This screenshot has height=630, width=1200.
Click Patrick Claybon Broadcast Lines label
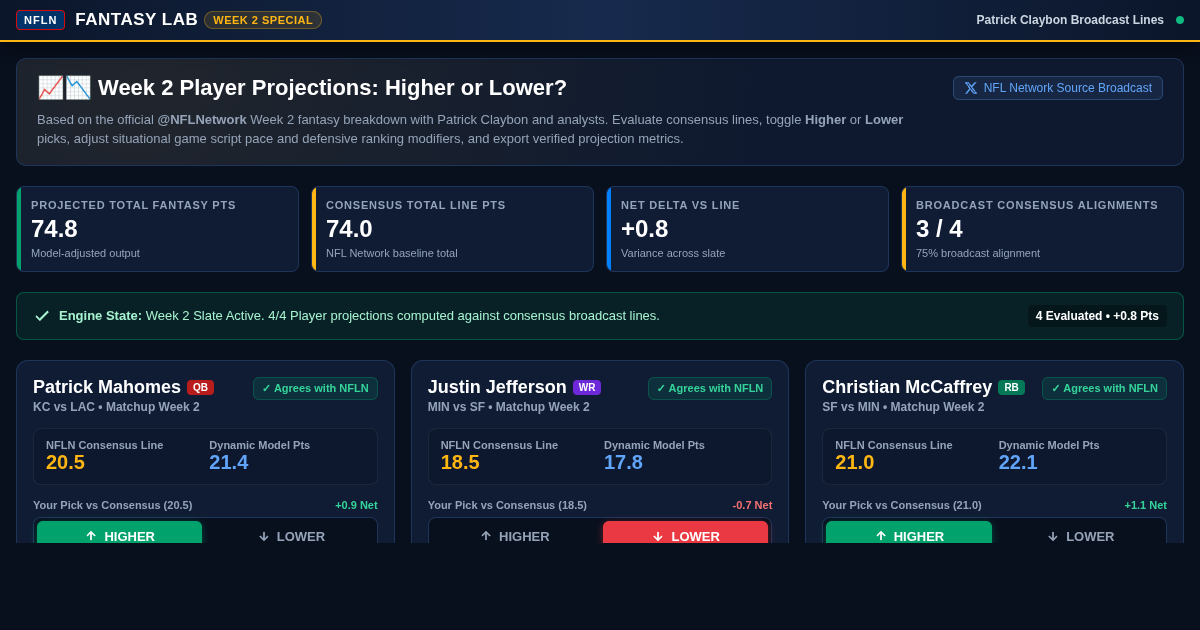click(1070, 20)
